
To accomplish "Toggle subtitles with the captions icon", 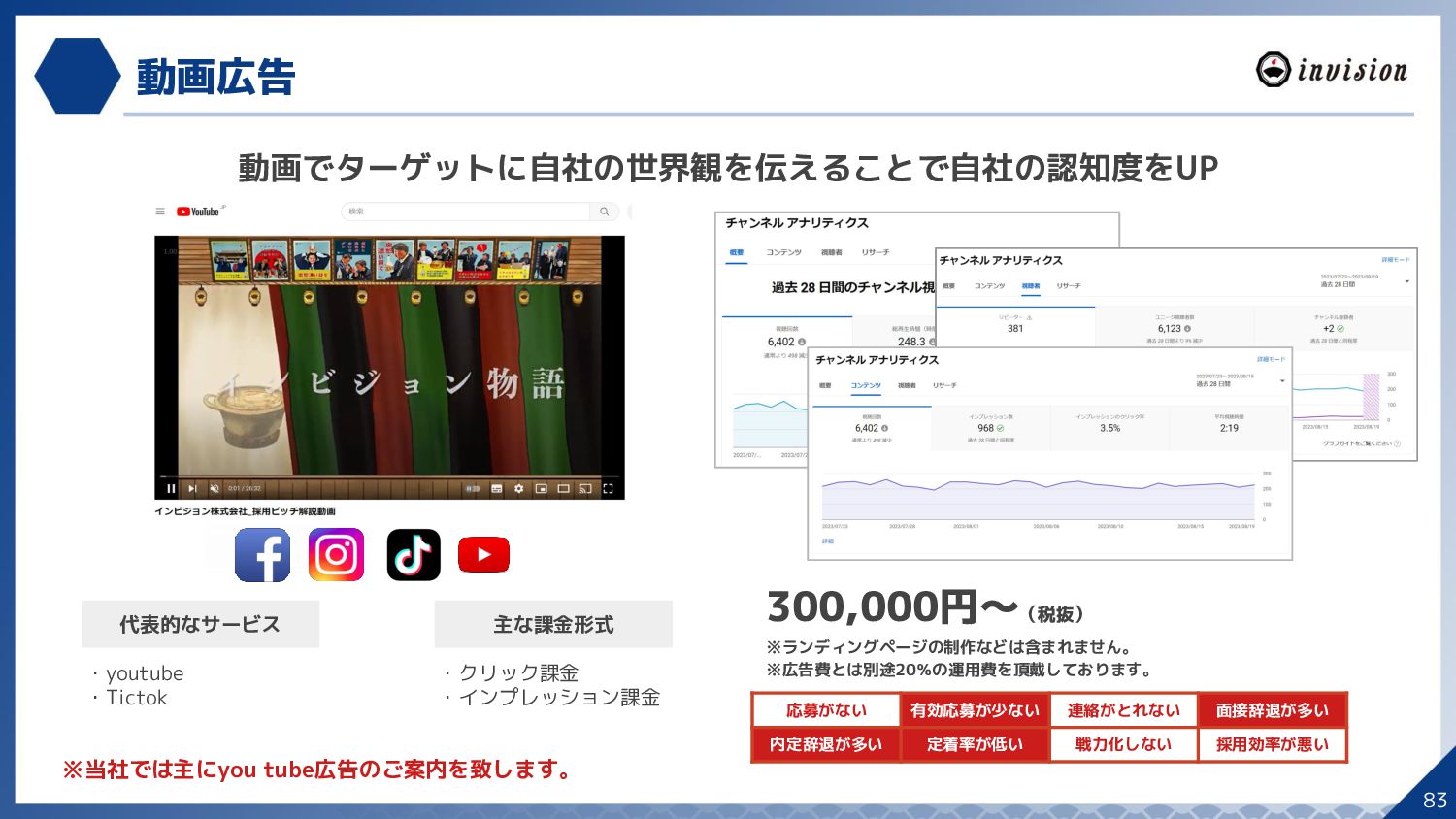I will click(x=497, y=489).
